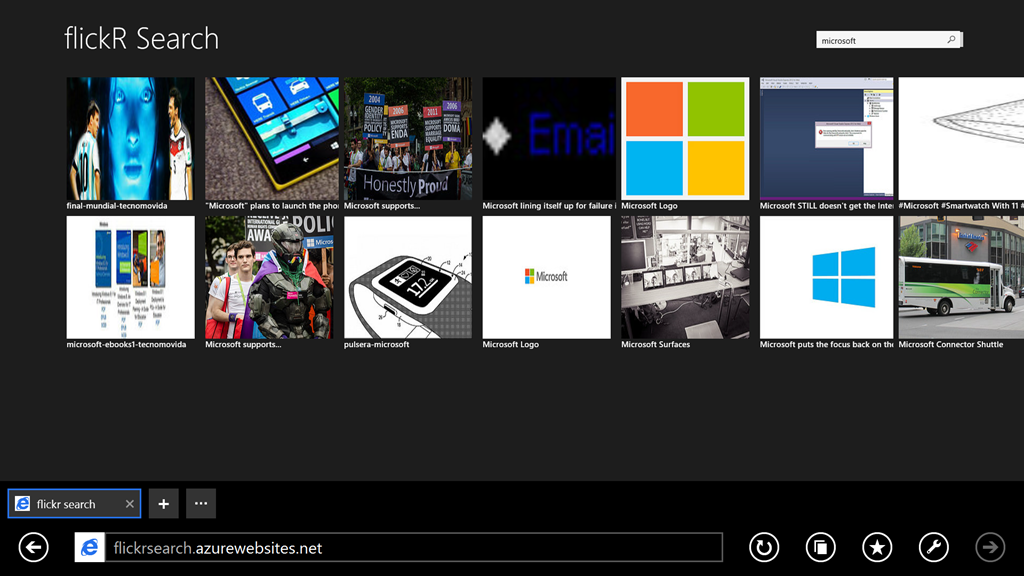Open the Halo armor costume photo
Image resolution: width=1024 pixels, height=576 pixels.
(269, 277)
